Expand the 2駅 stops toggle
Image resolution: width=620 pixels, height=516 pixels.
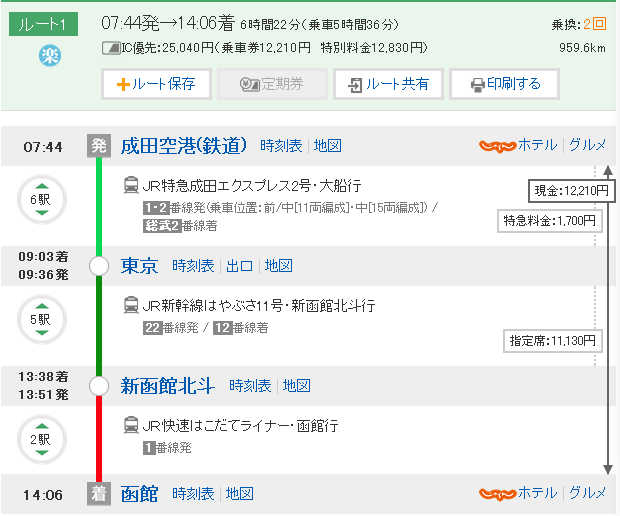pyautogui.click(x=40, y=438)
